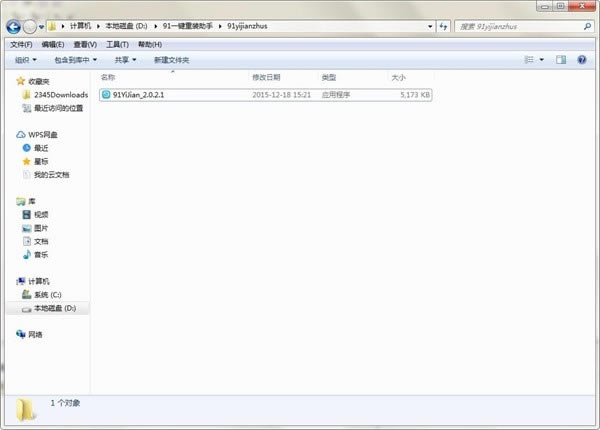Open 星标 under WPS网盘

tap(41, 161)
